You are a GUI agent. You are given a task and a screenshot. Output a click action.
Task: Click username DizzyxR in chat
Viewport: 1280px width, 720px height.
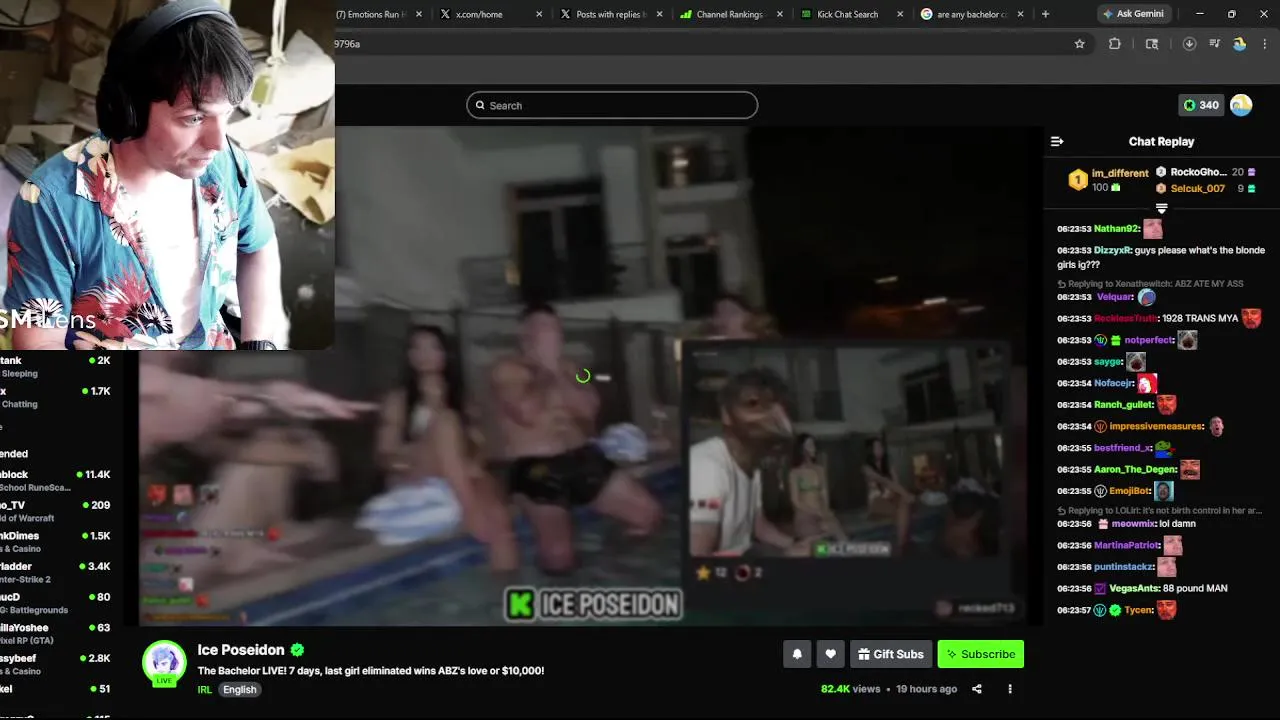tap(1112, 251)
